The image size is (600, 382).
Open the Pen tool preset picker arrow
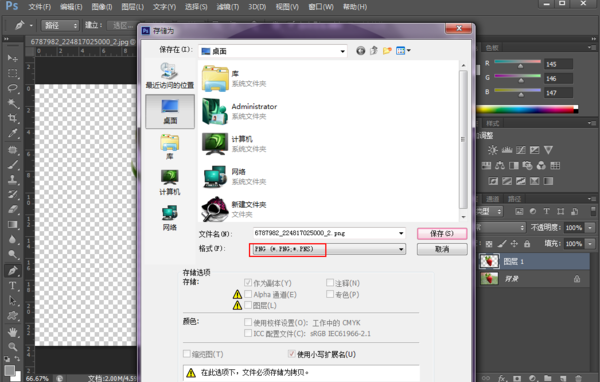coord(31,26)
